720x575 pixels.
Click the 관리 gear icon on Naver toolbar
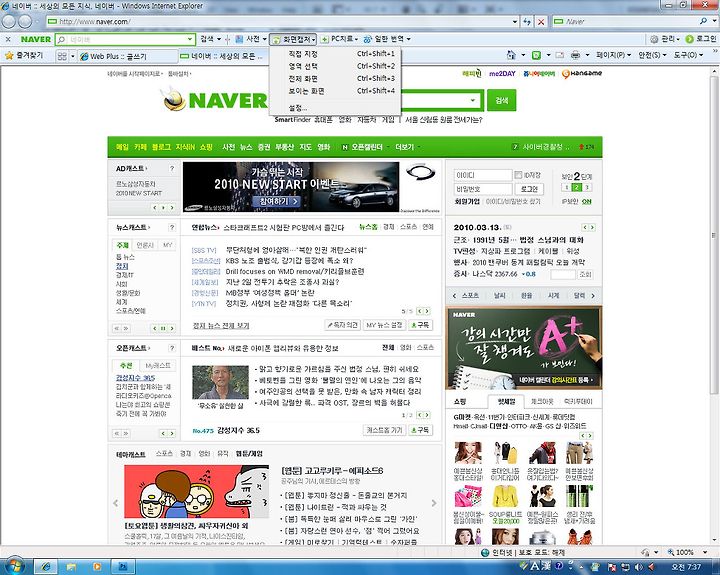(x=654, y=39)
